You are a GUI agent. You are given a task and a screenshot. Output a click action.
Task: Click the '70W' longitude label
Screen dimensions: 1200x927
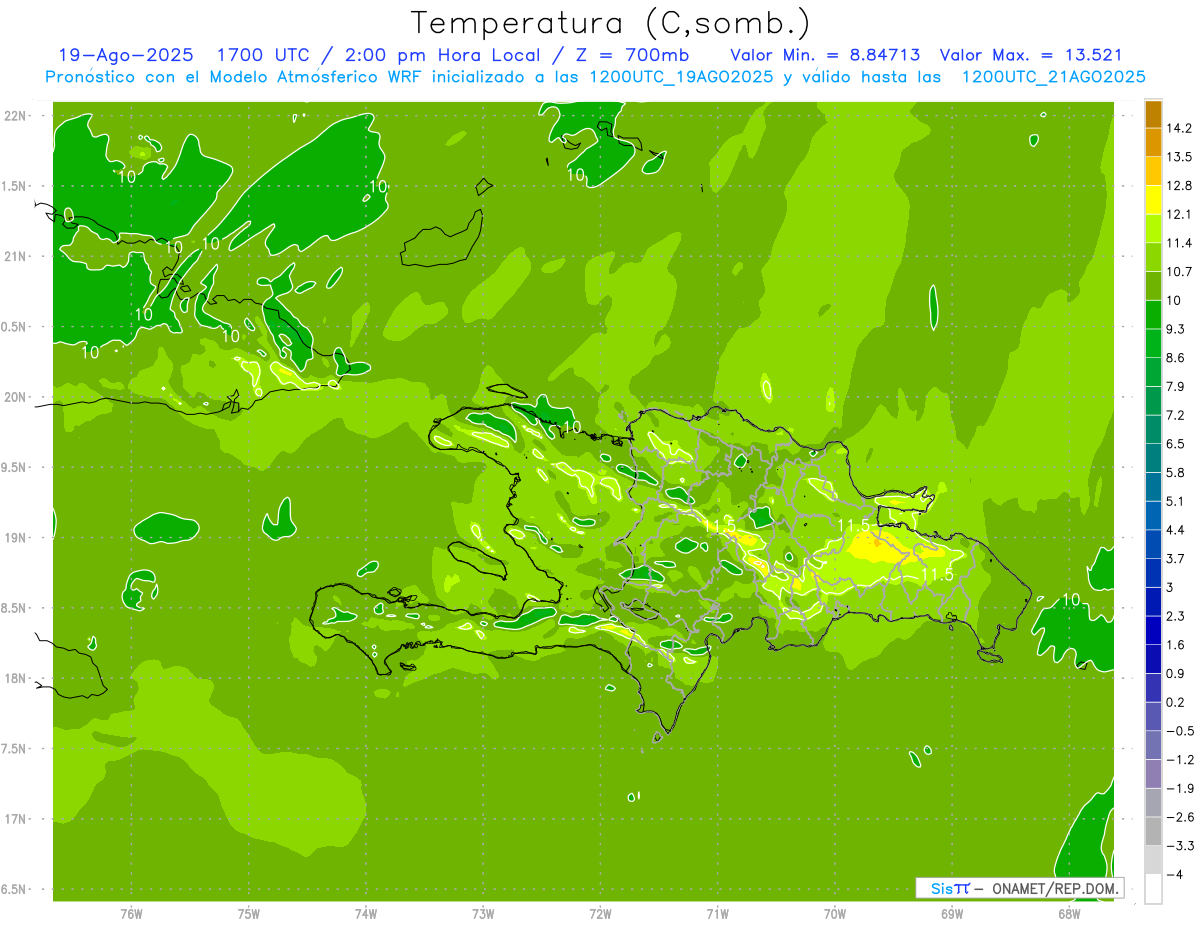(x=835, y=914)
